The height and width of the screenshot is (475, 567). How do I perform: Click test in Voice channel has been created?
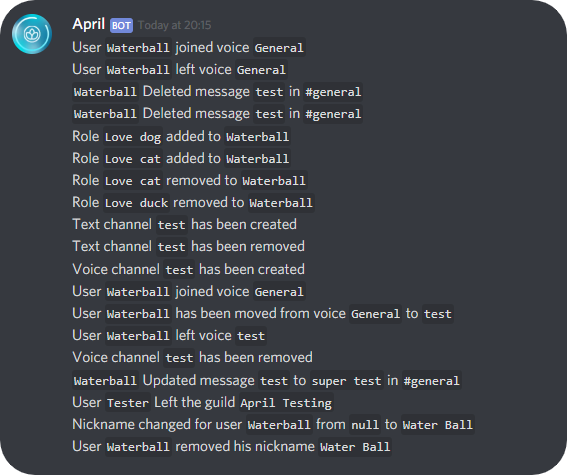[x=179, y=270]
